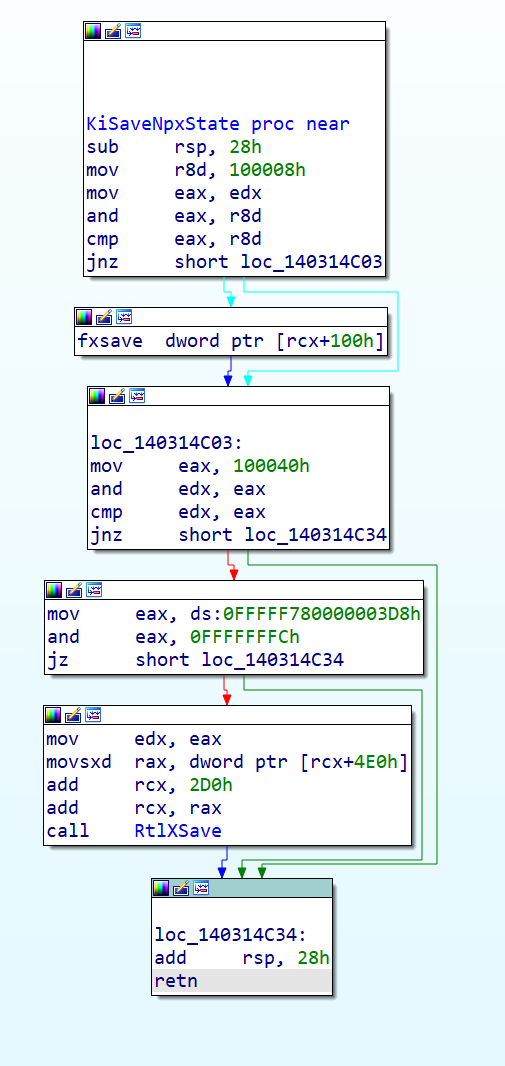This screenshot has width=505, height=1066.
Task: Click the color icon on loc_140314C03 node
Action: coord(97,396)
